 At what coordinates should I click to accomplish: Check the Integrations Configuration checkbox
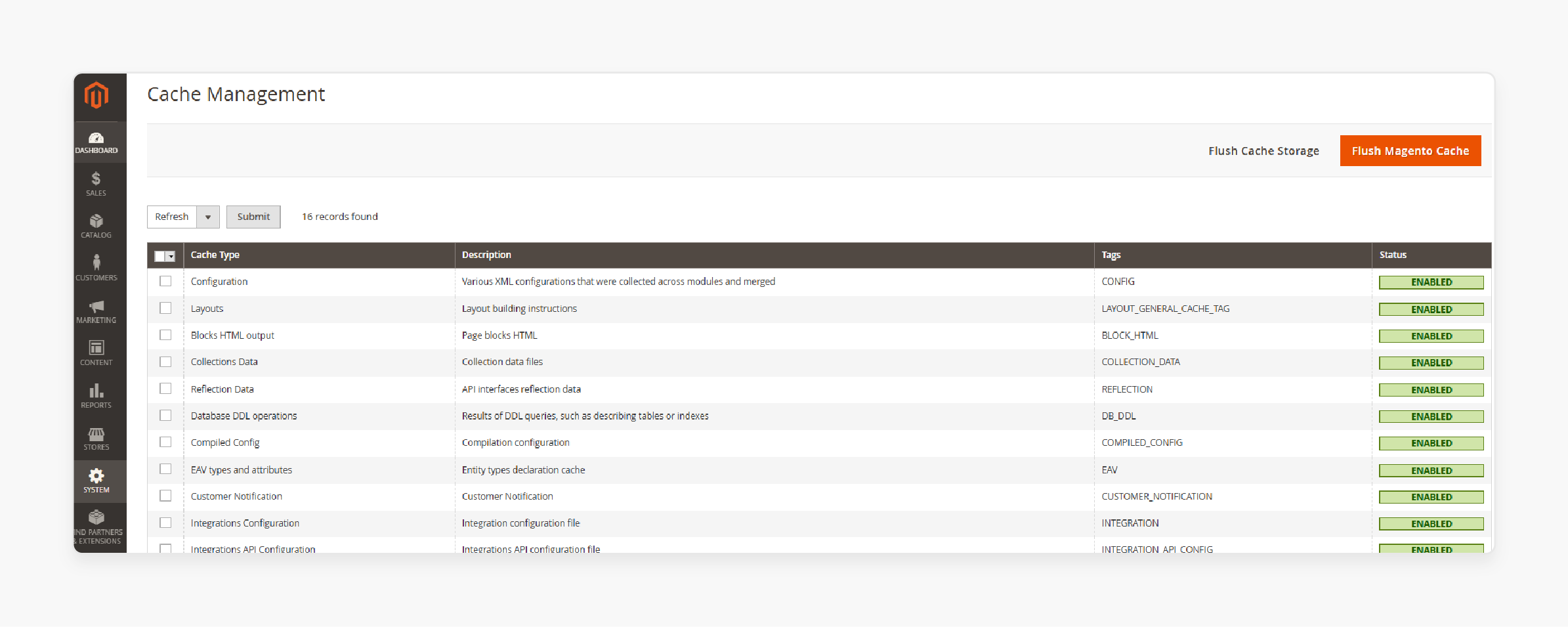pos(165,523)
